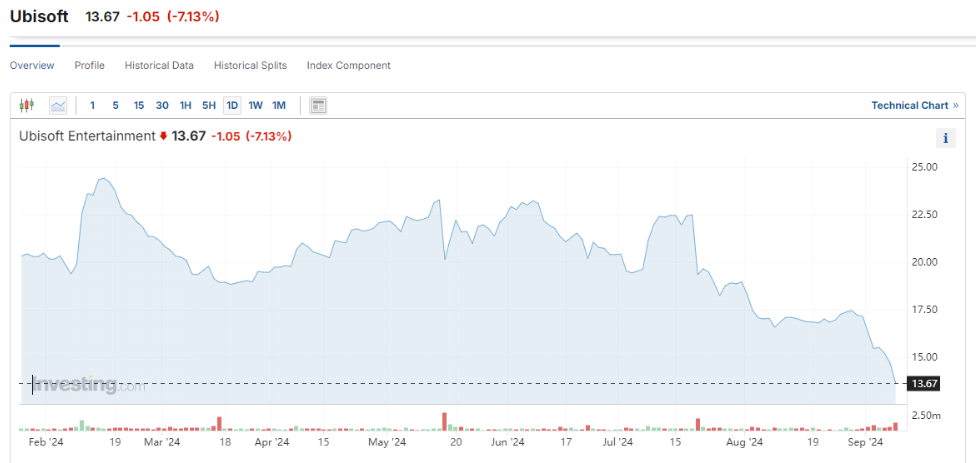Open the Profile tab
The width and height of the screenshot is (976, 463).
[90, 65]
